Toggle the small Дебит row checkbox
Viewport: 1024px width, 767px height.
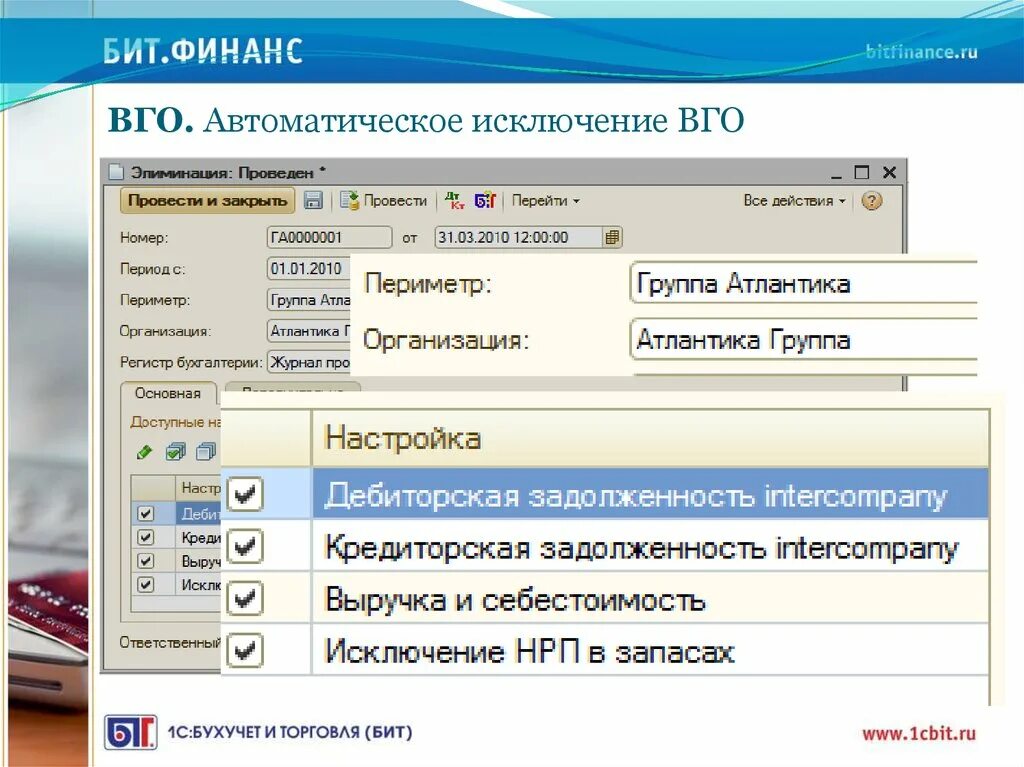pos(146,514)
